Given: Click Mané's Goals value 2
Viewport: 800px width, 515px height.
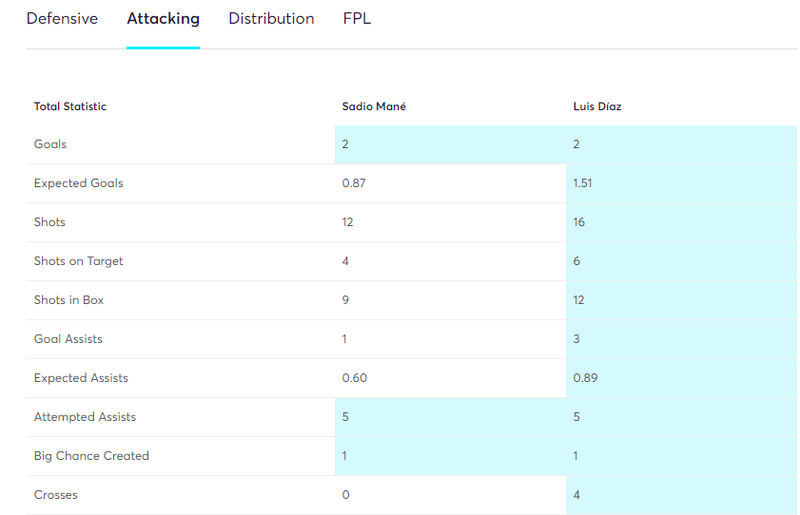Looking at the screenshot, I should 345,144.
